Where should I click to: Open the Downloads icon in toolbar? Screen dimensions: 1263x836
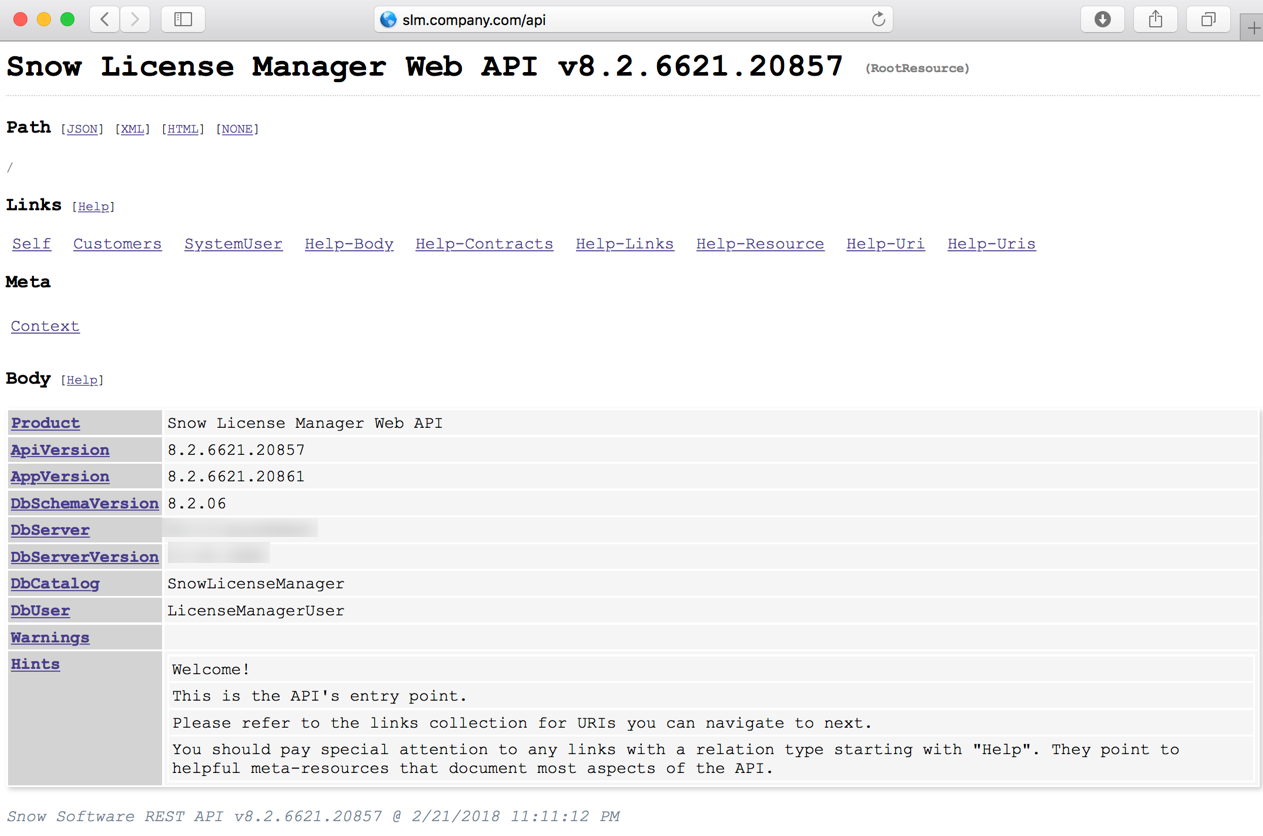(x=1102, y=19)
